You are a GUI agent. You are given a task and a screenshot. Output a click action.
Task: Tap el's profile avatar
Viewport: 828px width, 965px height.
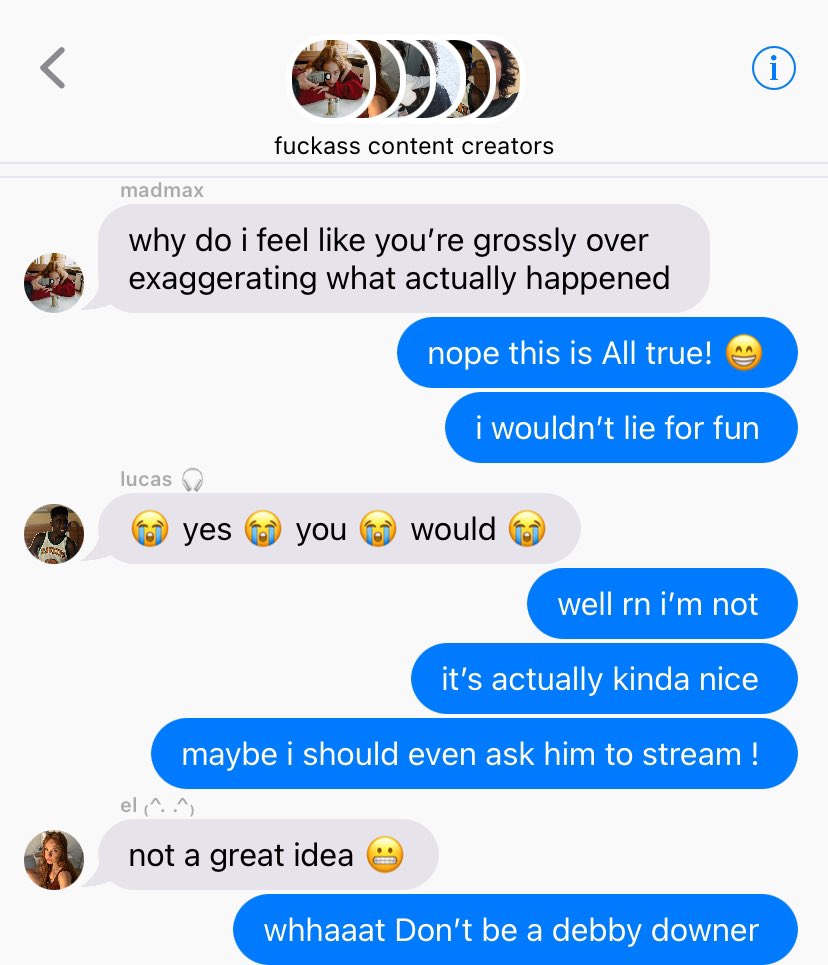pyautogui.click(x=54, y=860)
